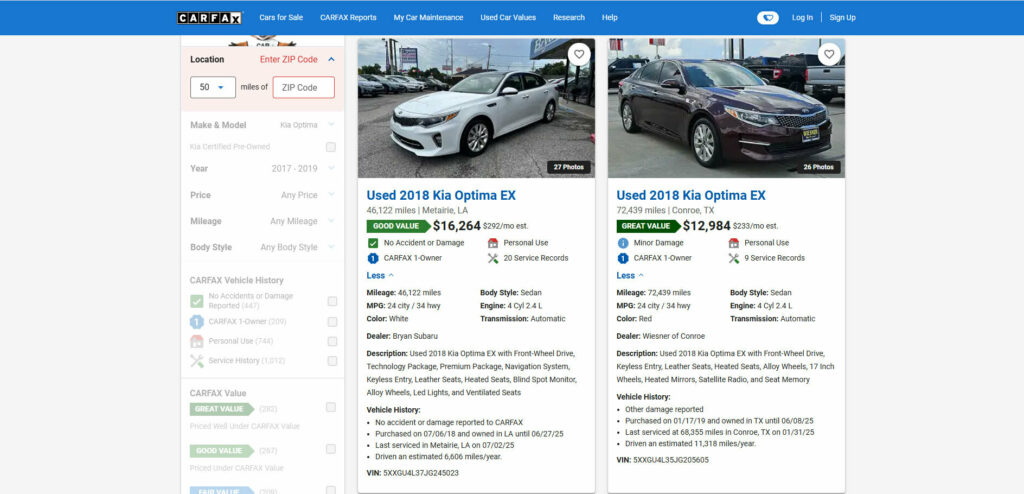Click VIN 5XXGU4L37JG245023 text
The height and width of the screenshot is (494, 1024).
[x=413, y=473]
